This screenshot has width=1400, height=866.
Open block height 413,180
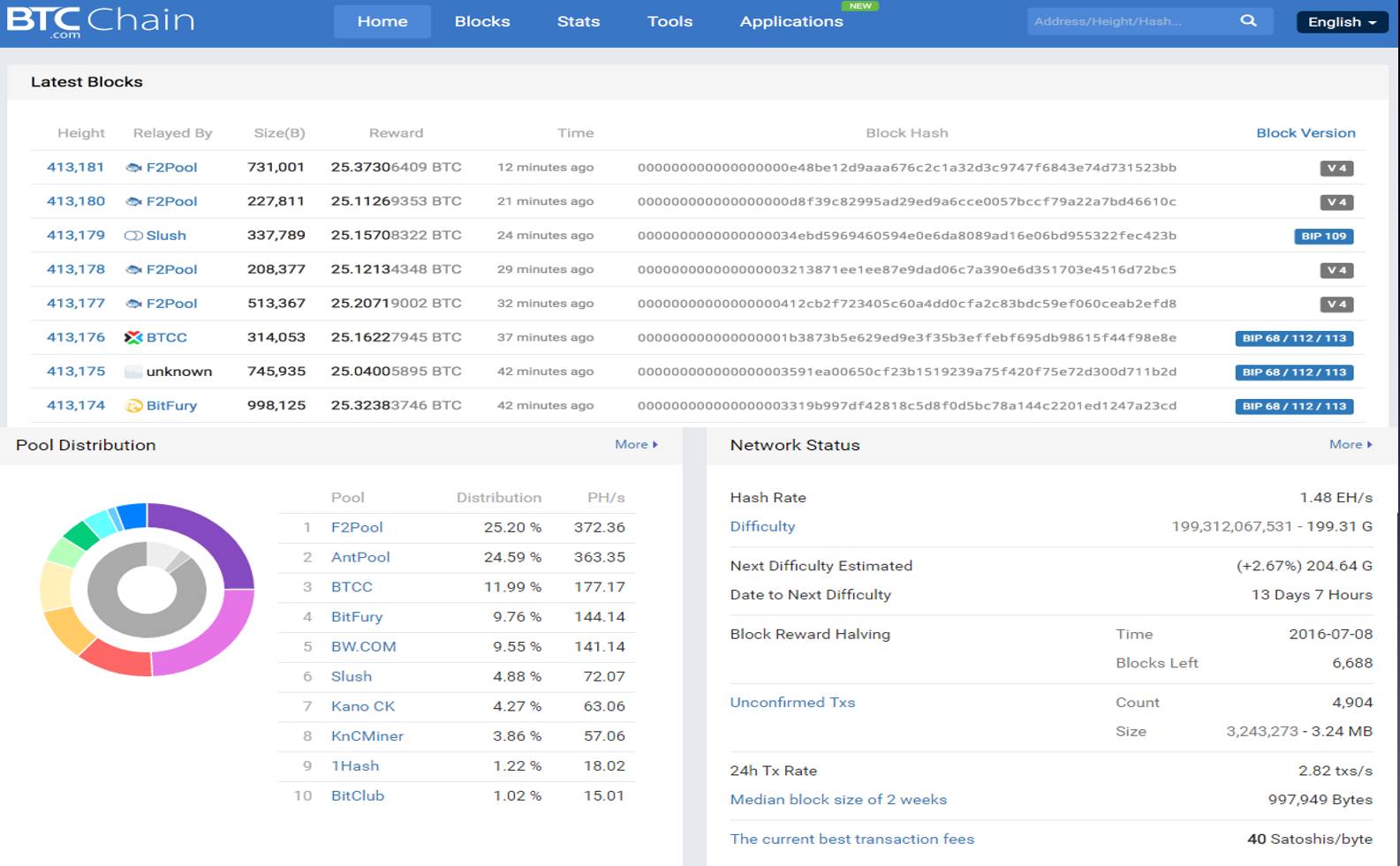click(x=75, y=201)
